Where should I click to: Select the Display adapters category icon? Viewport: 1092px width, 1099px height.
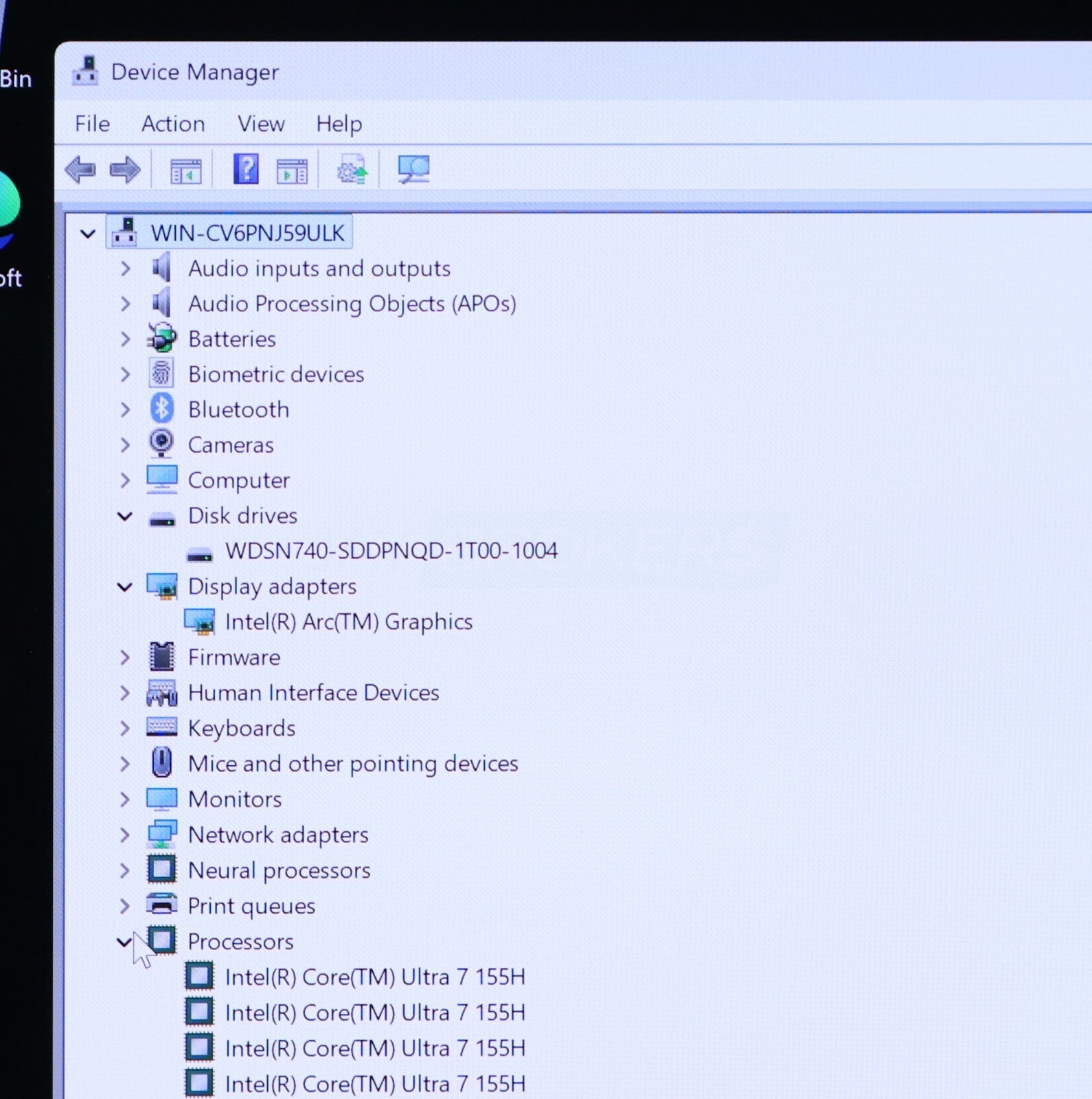pos(162,586)
